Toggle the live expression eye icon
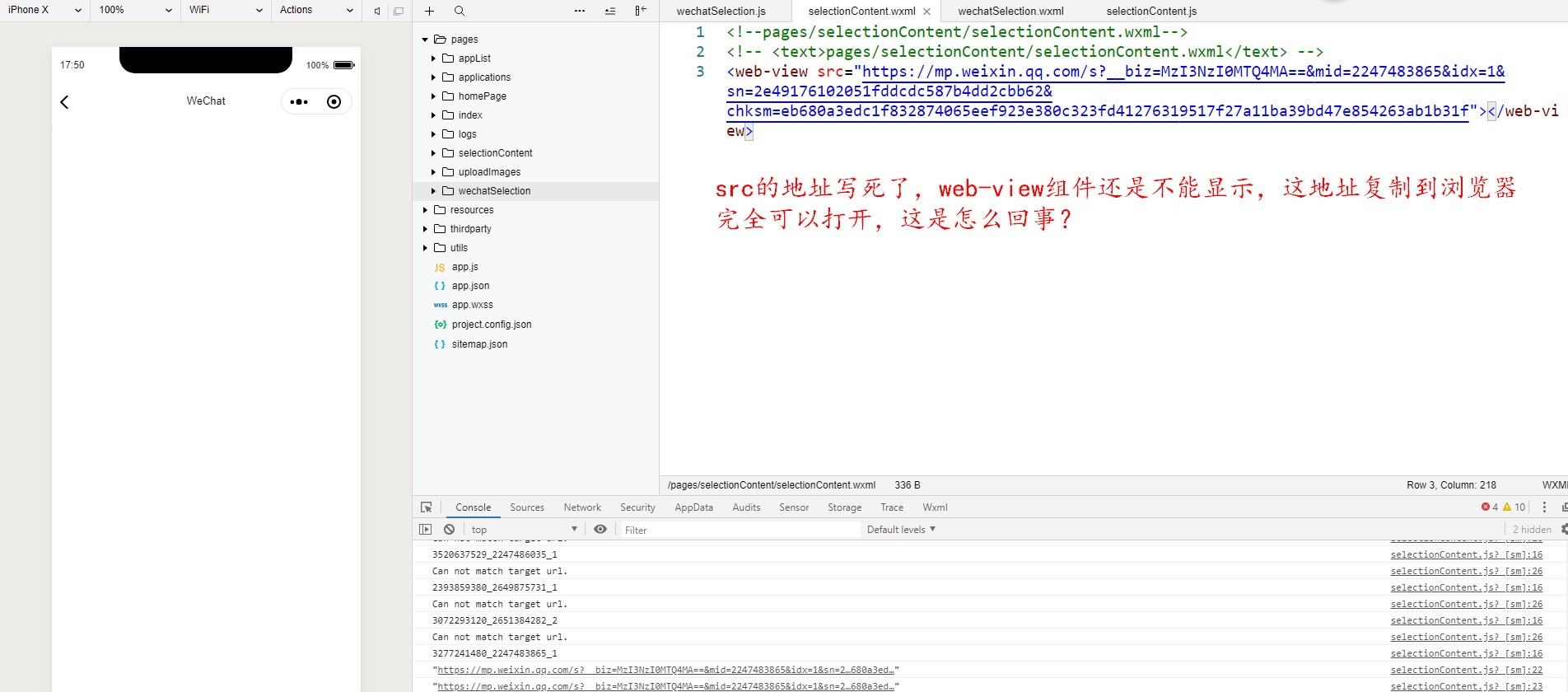Viewport: 1568px width, 692px height. 600,530
